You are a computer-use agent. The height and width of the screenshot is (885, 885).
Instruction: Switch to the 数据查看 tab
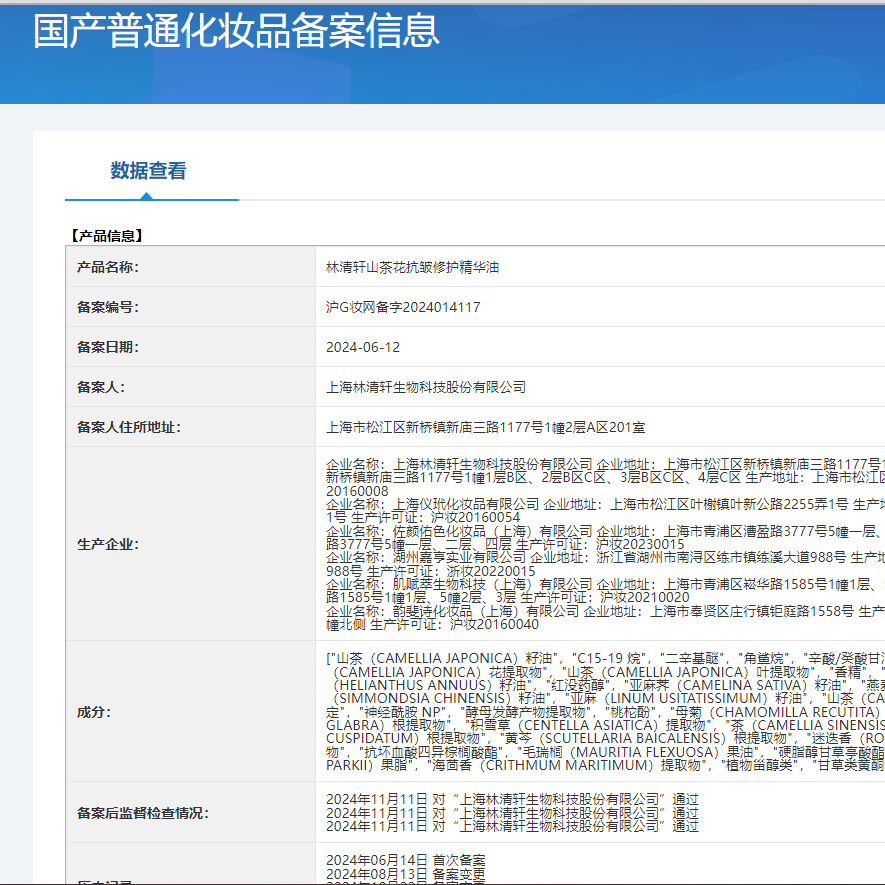pyautogui.click(x=151, y=170)
